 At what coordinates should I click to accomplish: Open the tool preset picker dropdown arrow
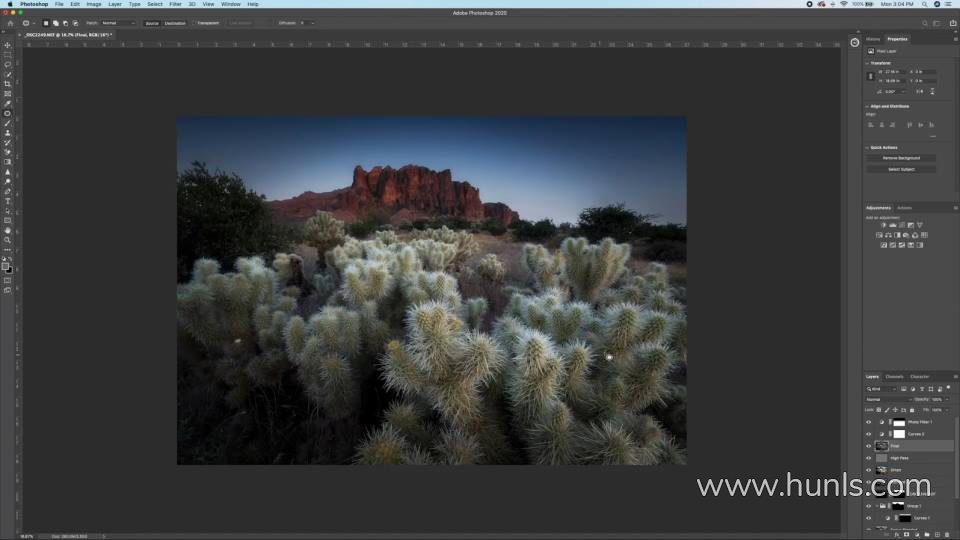pos(34,23)
